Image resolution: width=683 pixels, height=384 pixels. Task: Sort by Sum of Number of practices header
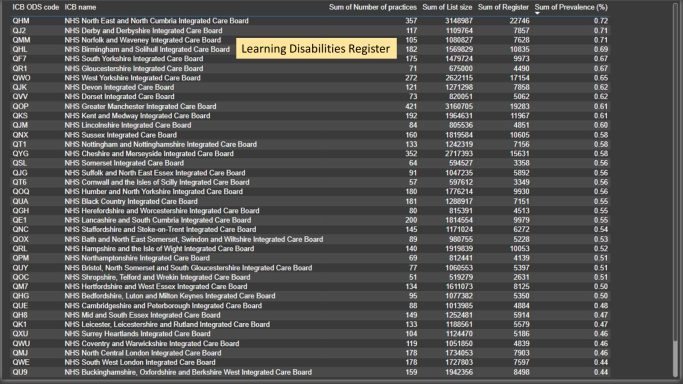click(373, 7)
